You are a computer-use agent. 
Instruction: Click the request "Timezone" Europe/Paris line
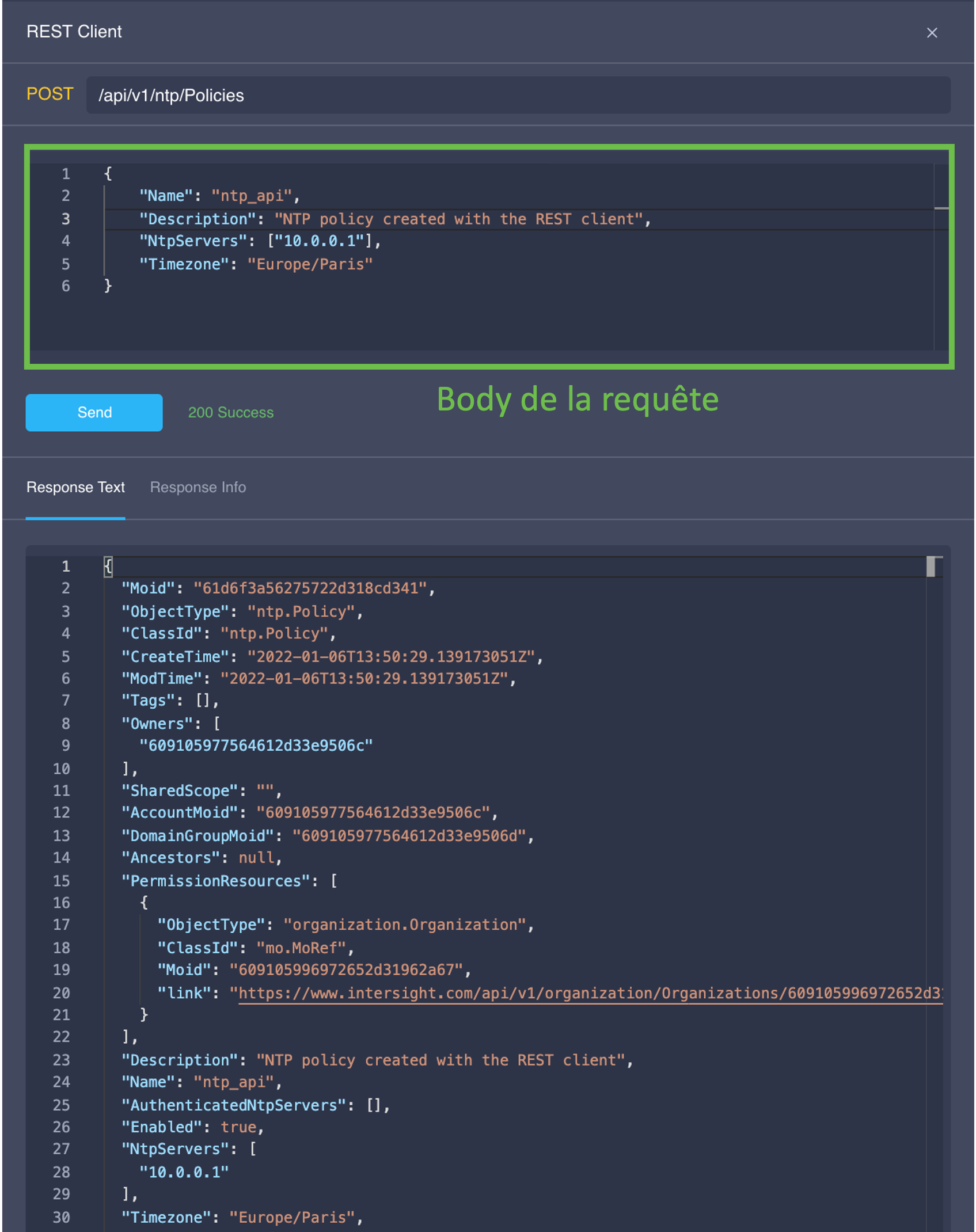pyautogui.click(x=256, y=264)
